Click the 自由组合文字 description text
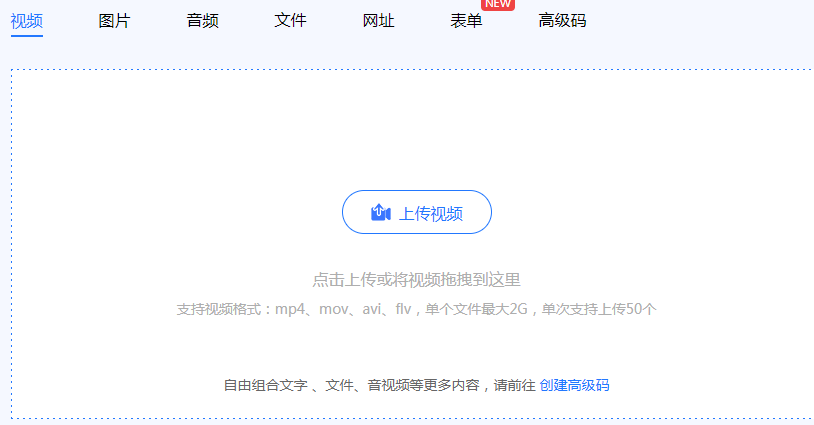This screenshot has width=814, height=425. click(379, 385)
